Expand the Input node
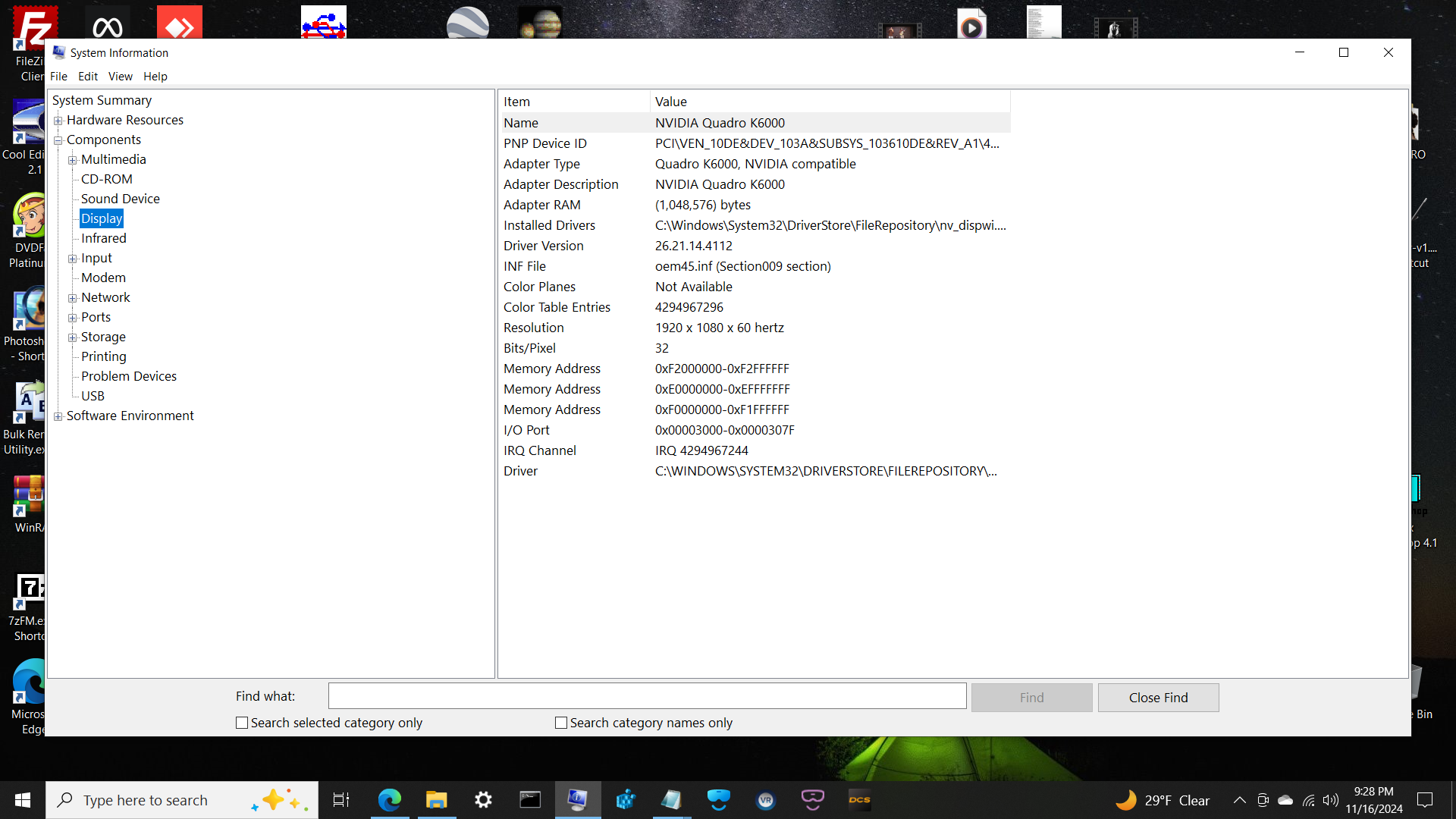The image size is (1456, 819). pos(72,259)
